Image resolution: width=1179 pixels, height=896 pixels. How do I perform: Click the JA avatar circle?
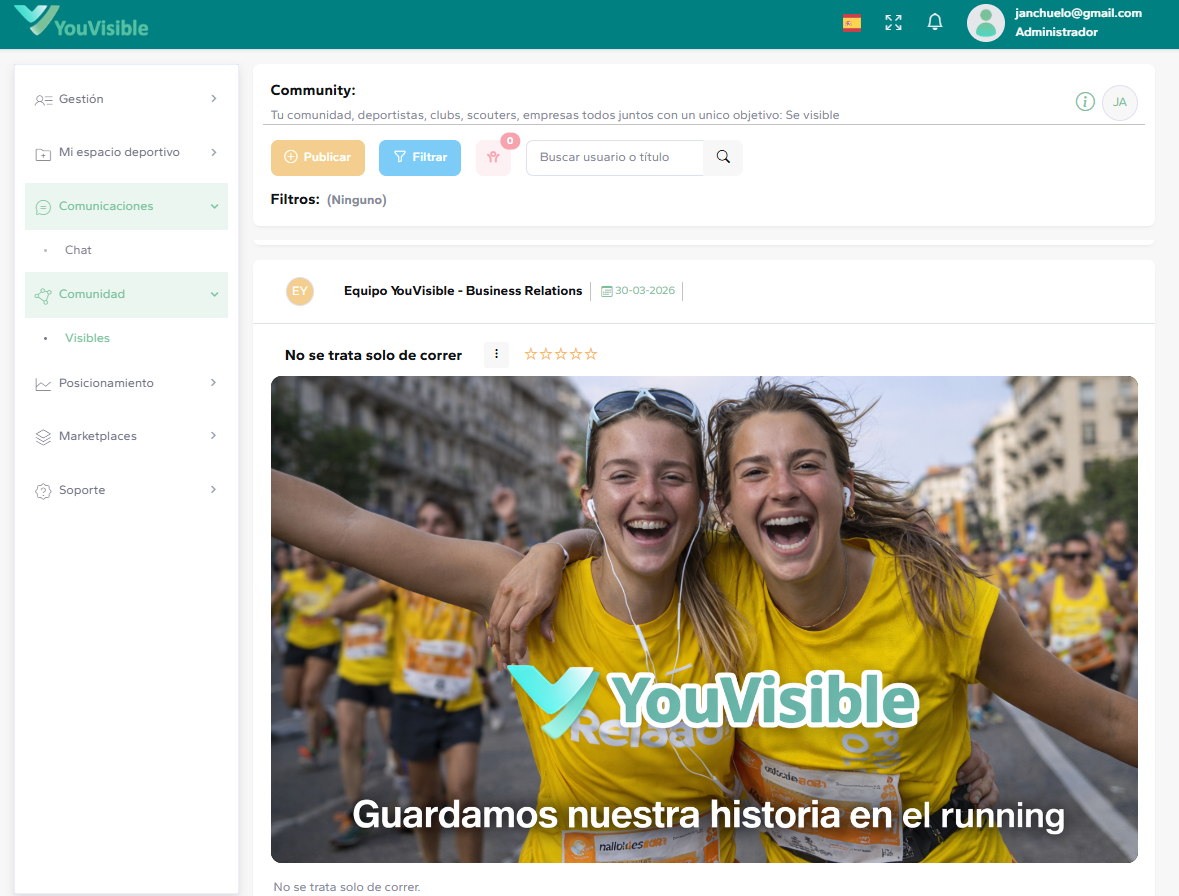click(x=1119, y=101)
